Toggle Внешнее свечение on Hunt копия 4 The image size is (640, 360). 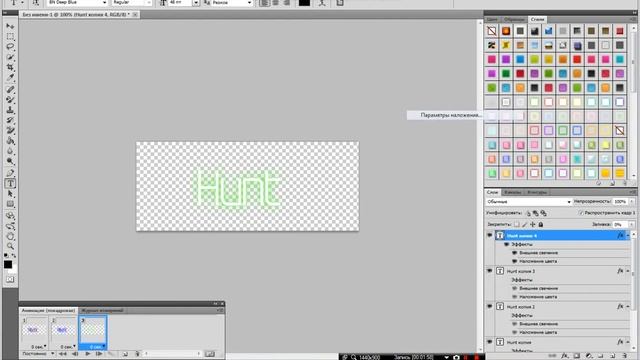pos(514,253)
